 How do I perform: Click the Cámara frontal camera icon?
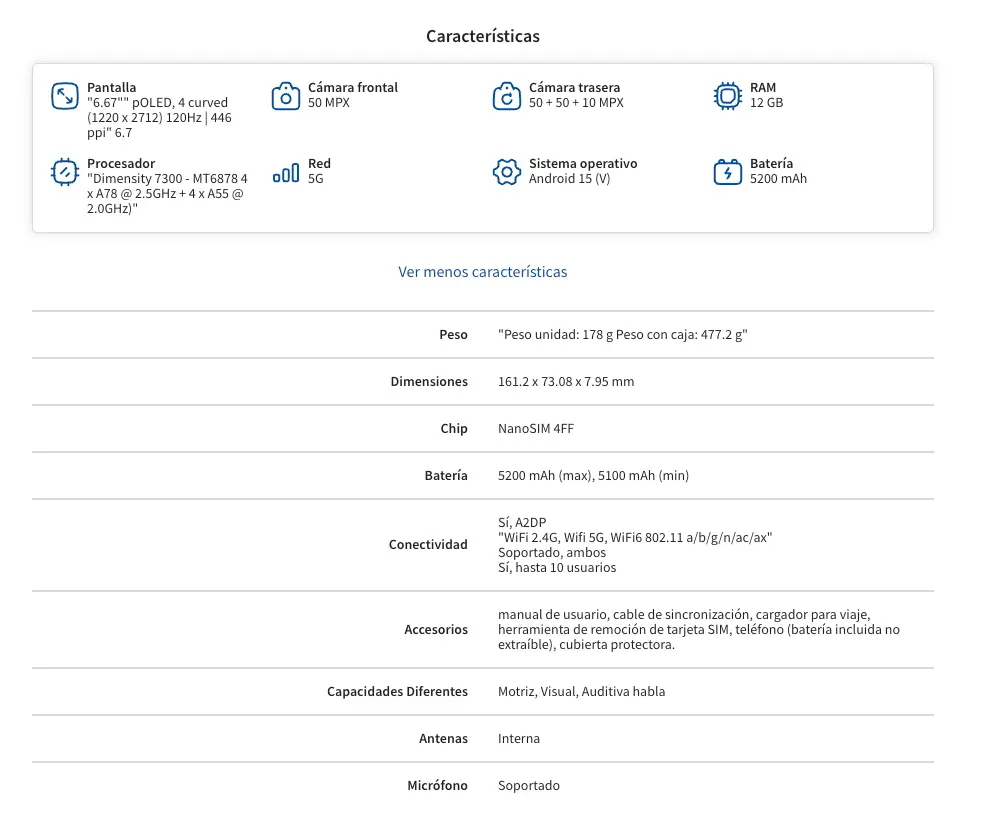286,96
